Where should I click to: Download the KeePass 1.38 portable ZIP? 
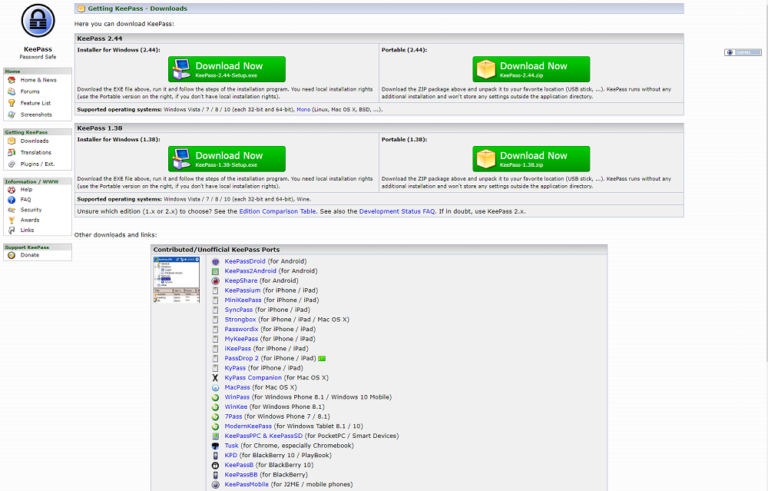[x=531, y=159]
